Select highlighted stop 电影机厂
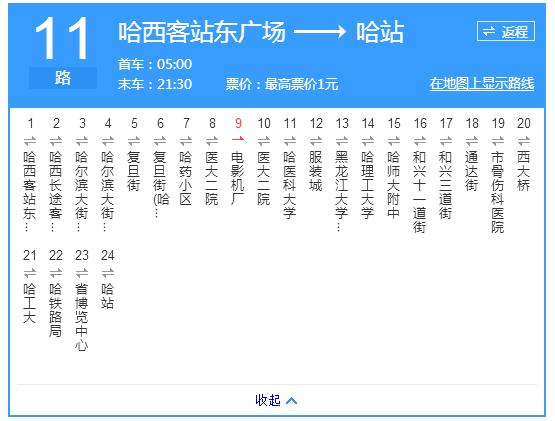This screenshot has width=555, height=421. pyautogui.click(x=238, y=178)
